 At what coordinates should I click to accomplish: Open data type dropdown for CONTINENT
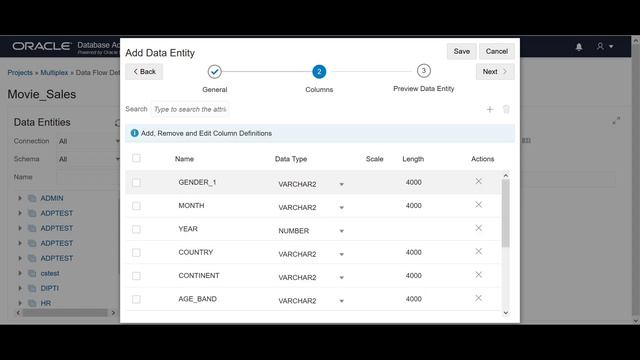point(342,278)
